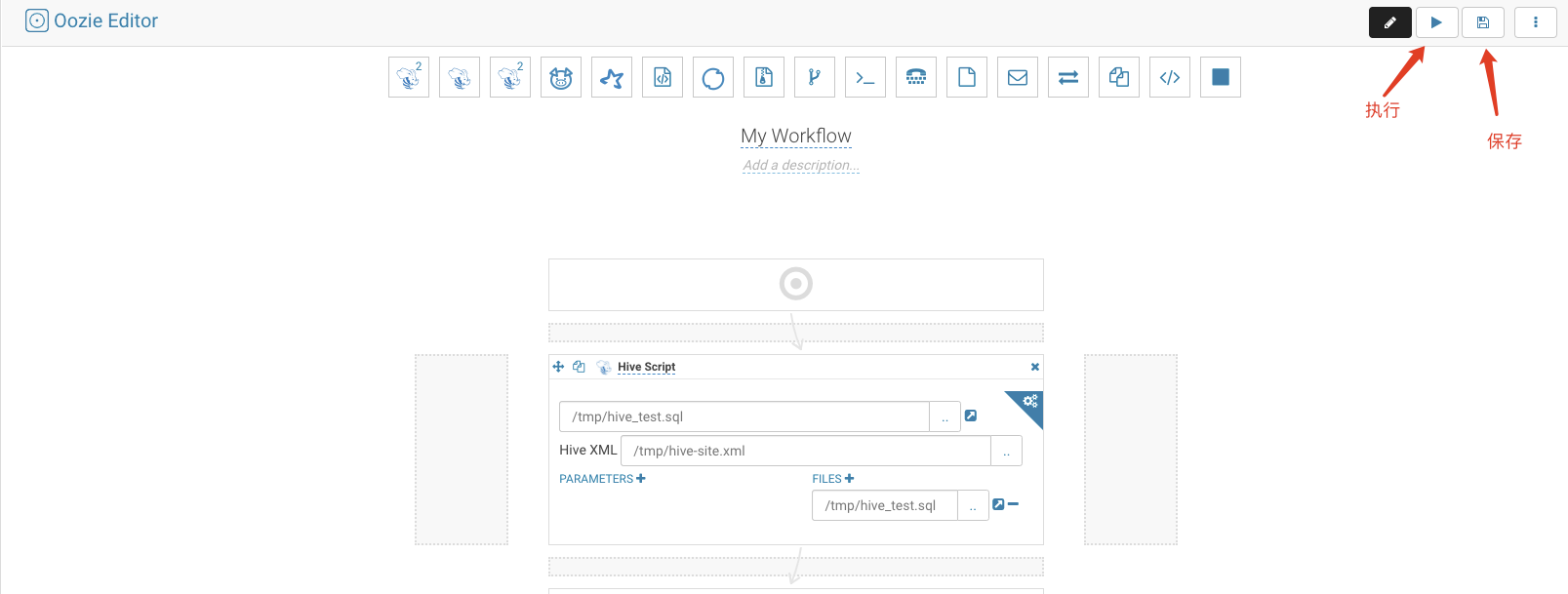The height and width of the screenshot is (594, 1568).
Task: Select the Email envelope action icon
Action: [1018, 77]
